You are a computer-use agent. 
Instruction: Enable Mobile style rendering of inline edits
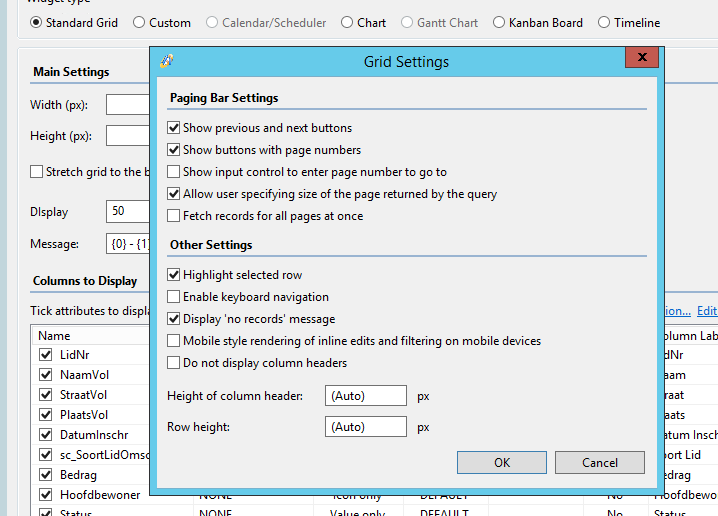pos(174,341)
